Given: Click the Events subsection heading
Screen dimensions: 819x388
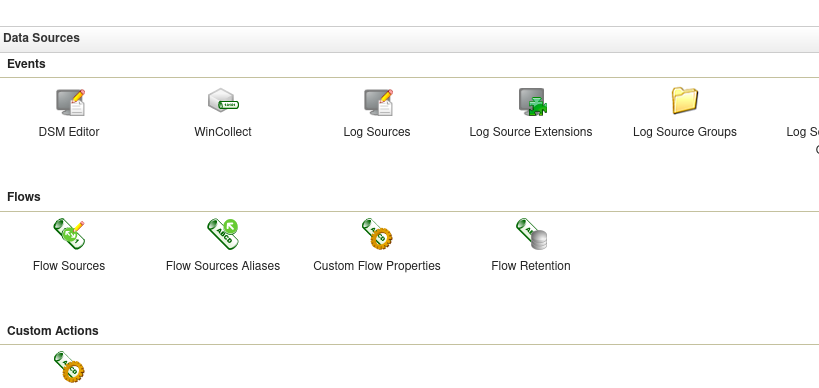Looking at the screenshot, I should point(26,64).
